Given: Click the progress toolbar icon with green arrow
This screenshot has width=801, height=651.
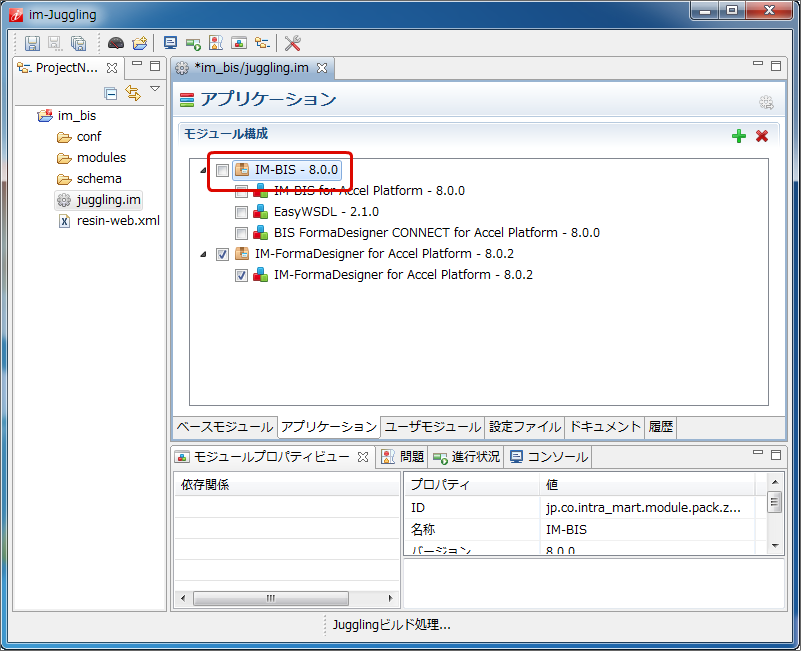Looking at the screenshot, I should tap(193, 43).
